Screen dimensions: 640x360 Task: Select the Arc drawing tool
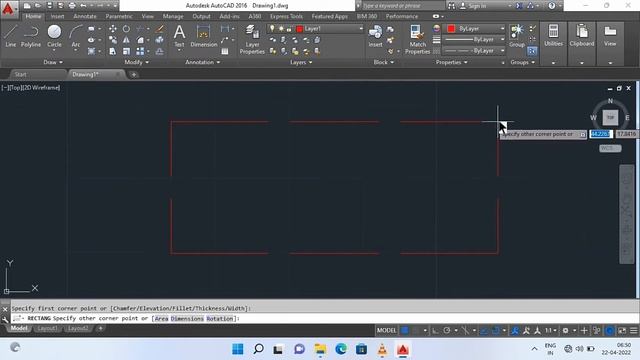point(76,36)
